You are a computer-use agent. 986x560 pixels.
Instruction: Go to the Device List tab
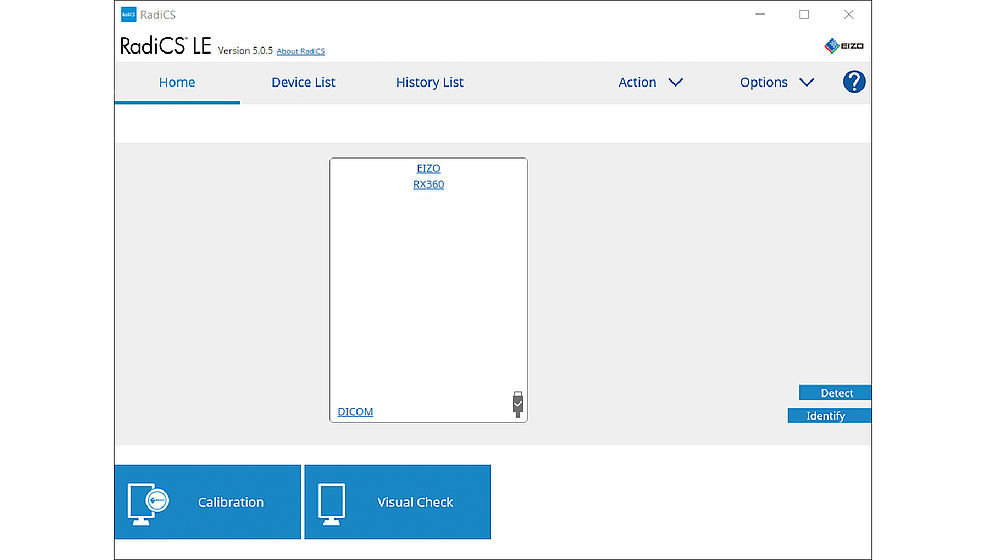303,82
